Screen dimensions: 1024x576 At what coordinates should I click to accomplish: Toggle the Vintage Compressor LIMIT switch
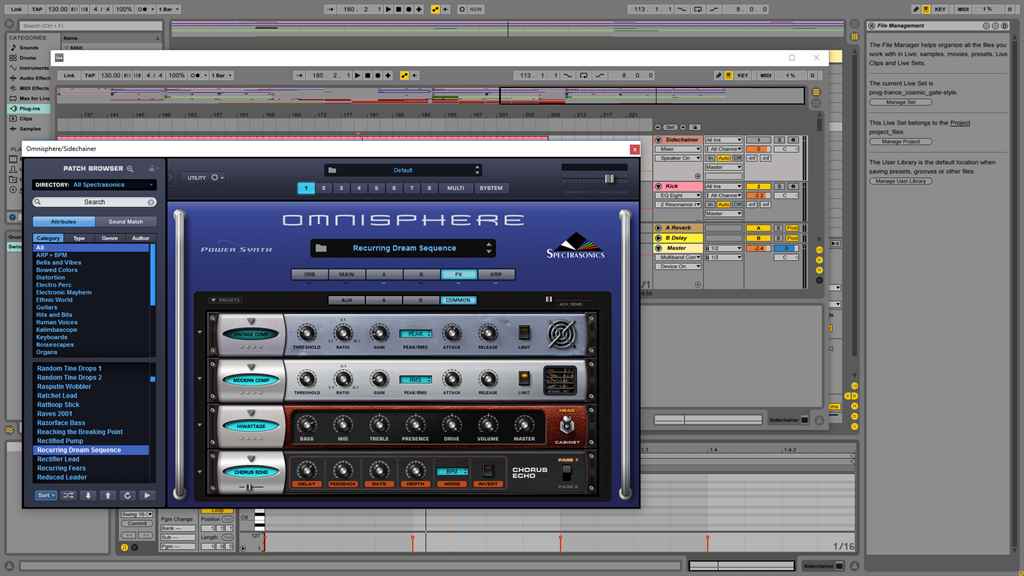point(524,333)
